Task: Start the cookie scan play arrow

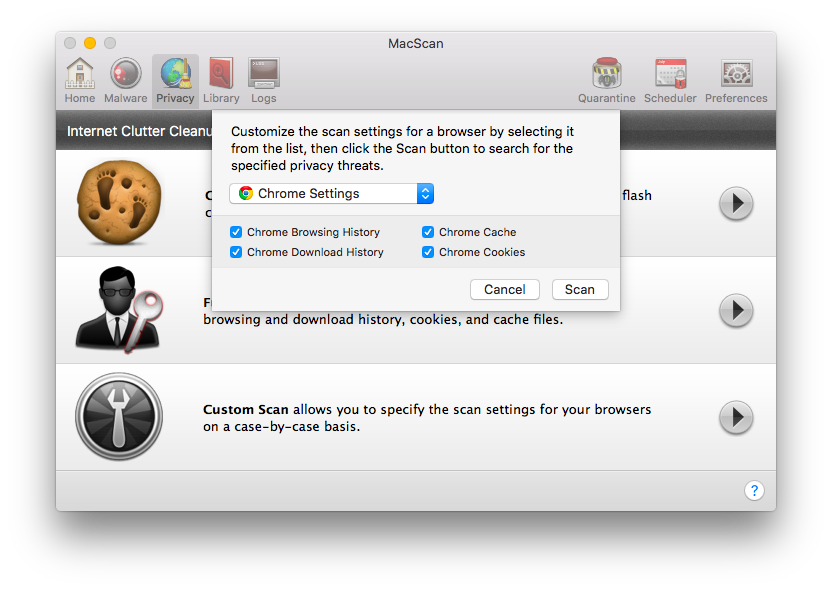Action: coord(736,203)
